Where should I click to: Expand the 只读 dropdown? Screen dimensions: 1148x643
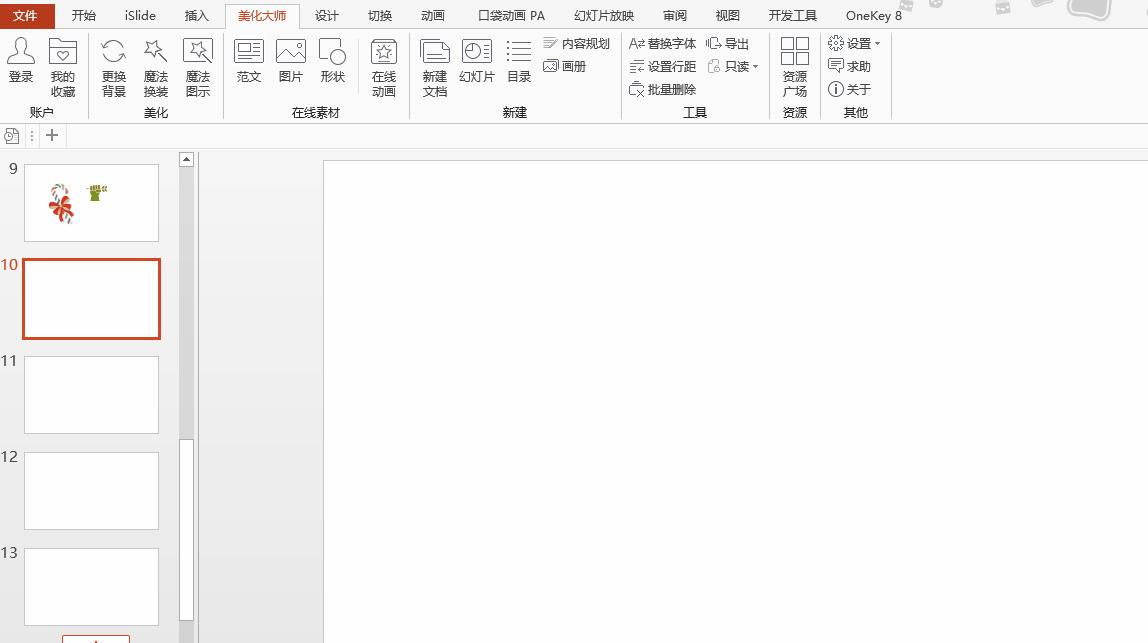click(x=733, y=66)
